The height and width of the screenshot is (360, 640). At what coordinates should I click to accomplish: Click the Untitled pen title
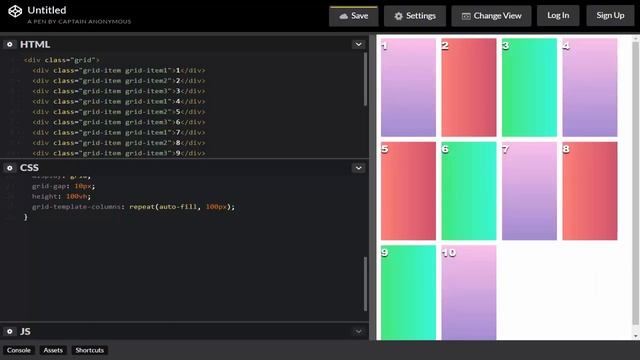tap(47, 10)
